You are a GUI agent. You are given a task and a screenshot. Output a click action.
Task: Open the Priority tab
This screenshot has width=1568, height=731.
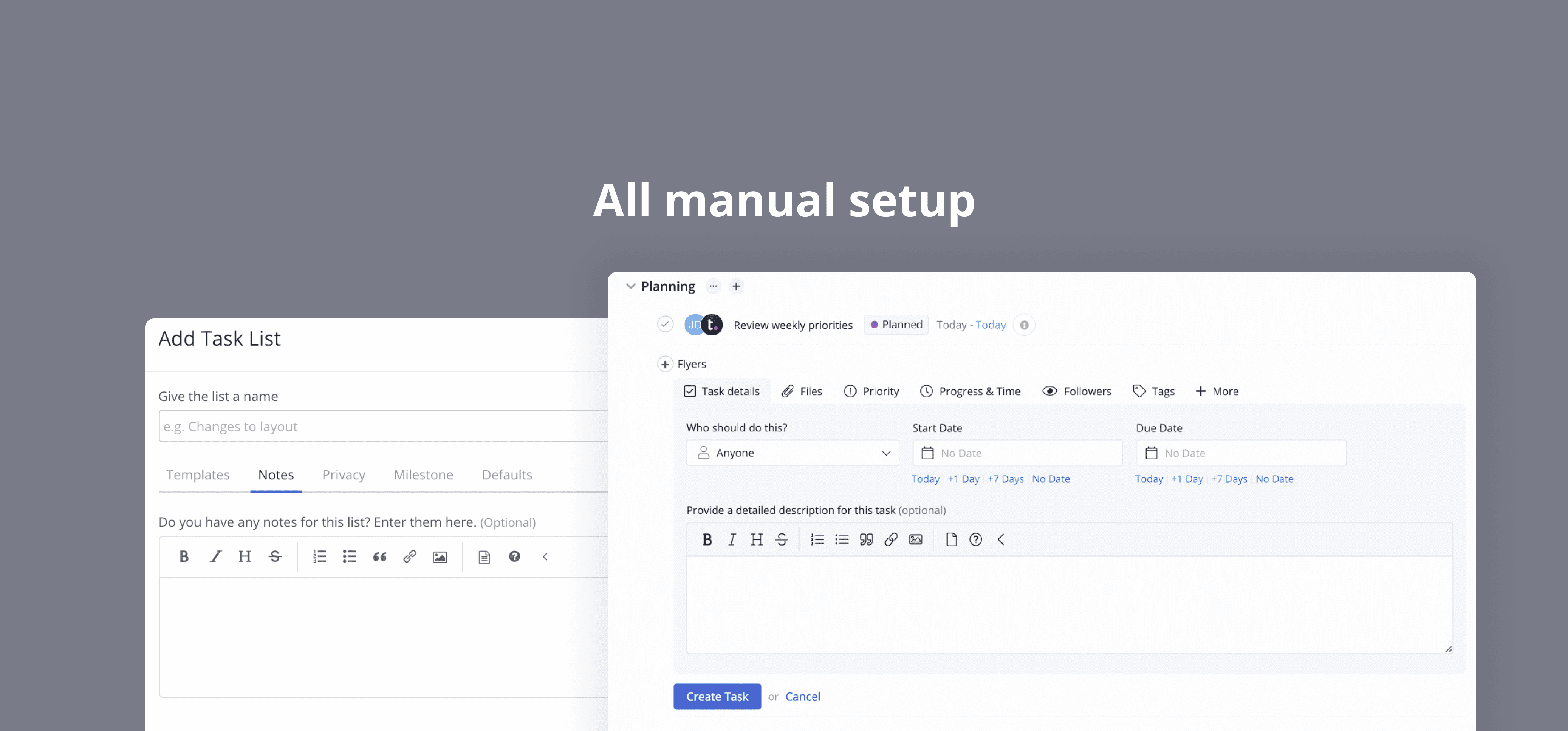pos(871,391)
